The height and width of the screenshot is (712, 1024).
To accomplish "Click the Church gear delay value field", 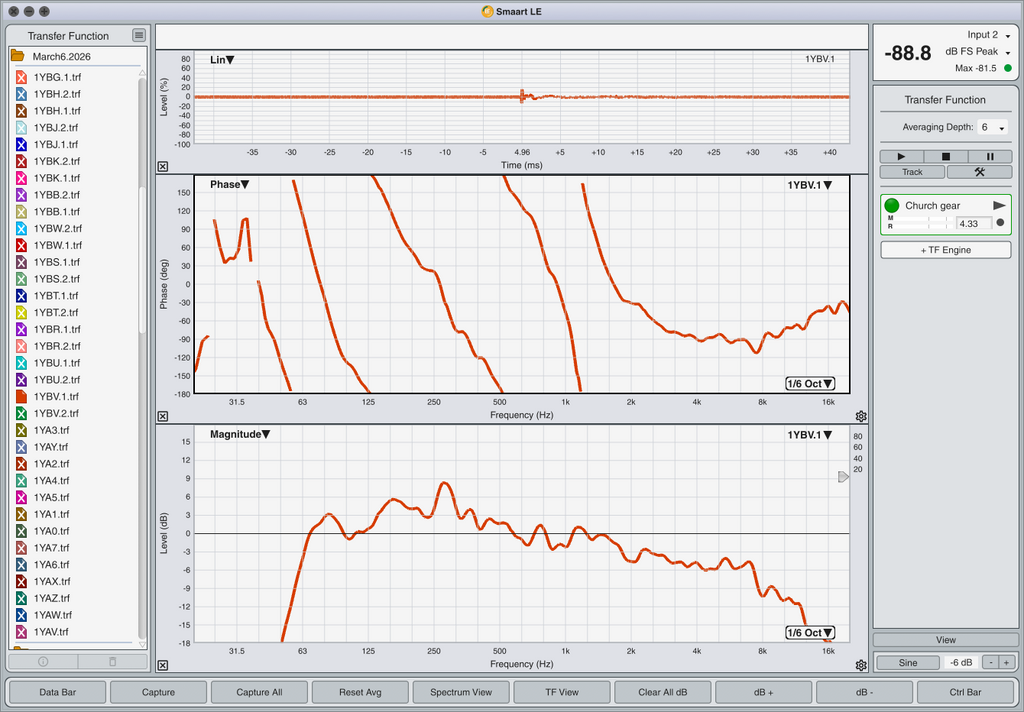I will 974,223.
